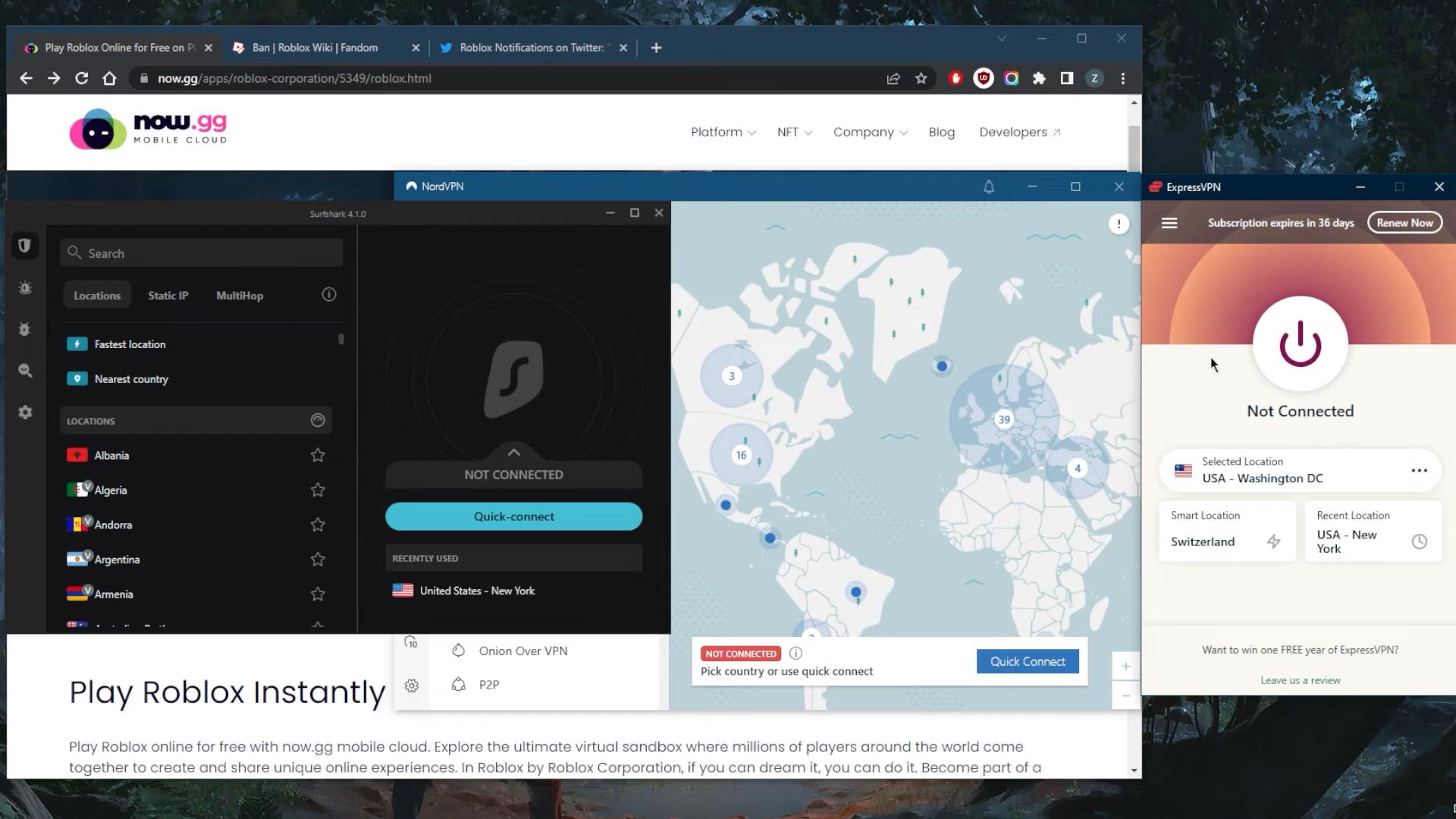The image size is (1456, 819).
Task: Open Chrome three-dot menu
Action: coord(1123,78)
